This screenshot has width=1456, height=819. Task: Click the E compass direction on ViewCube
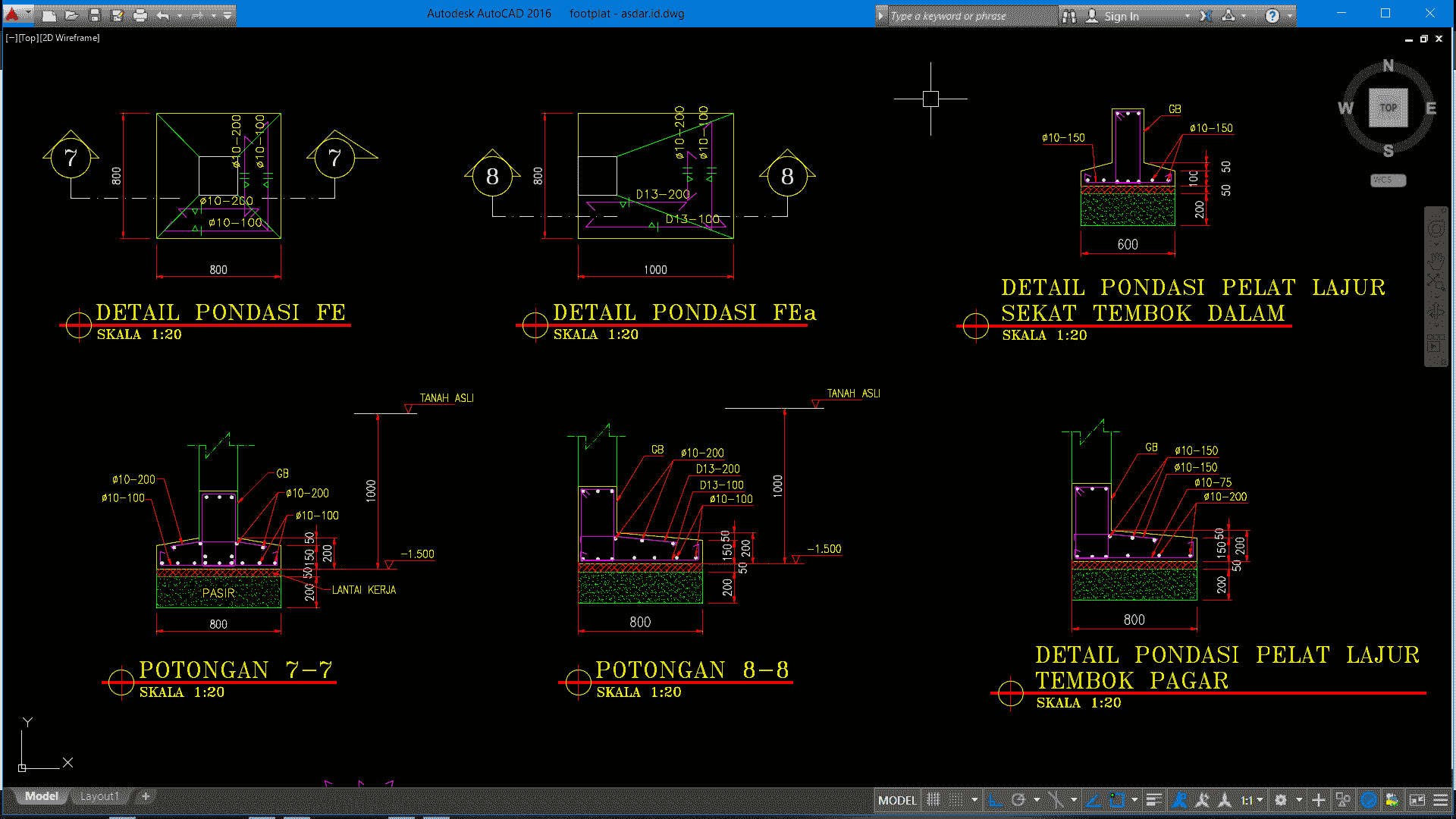pyautogui.click(x=1431, y=108)
